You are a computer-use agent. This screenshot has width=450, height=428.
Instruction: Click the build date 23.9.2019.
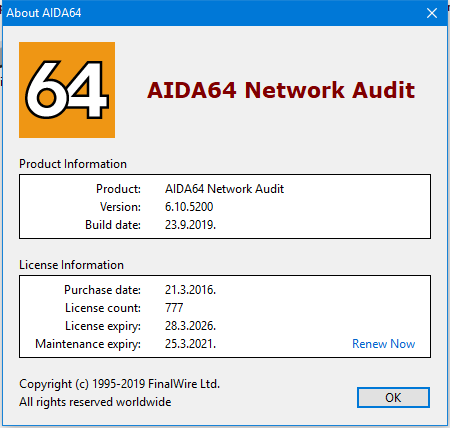point(190,225)
